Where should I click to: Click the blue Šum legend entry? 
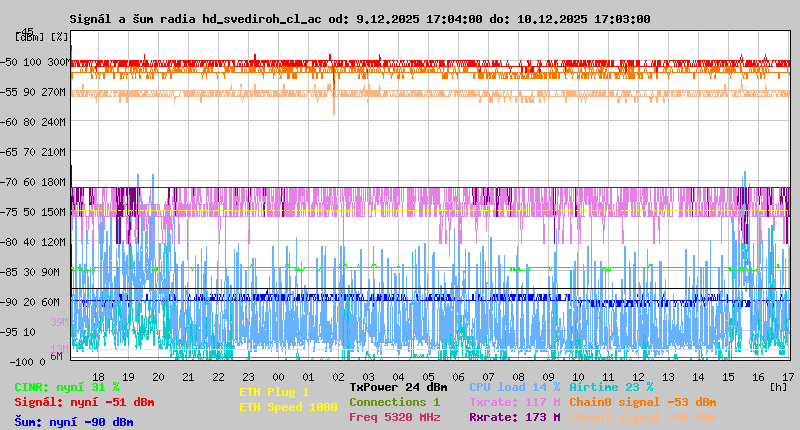click(x=74, y=422)
